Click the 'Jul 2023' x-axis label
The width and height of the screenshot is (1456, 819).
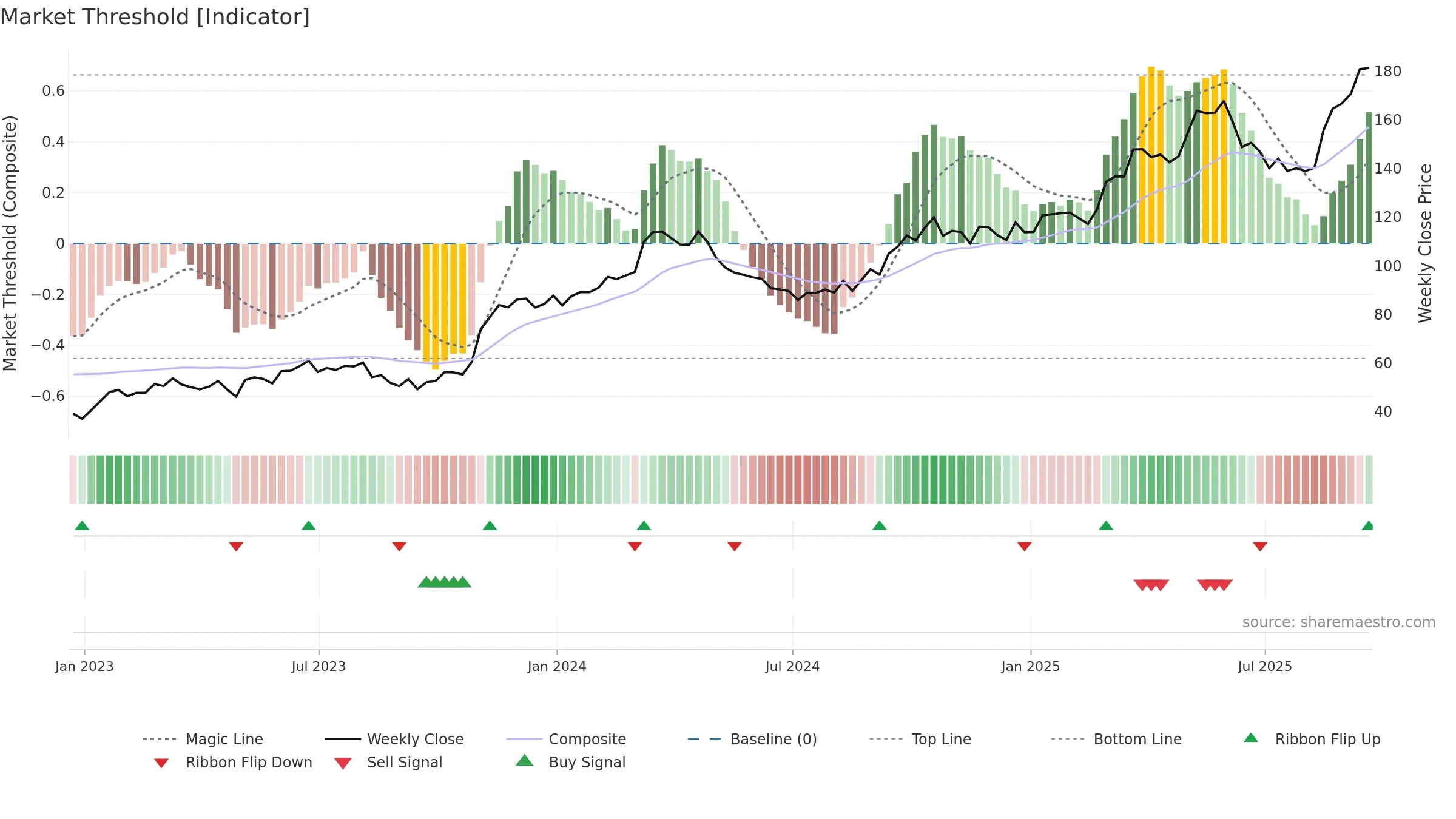pos(318,666)
